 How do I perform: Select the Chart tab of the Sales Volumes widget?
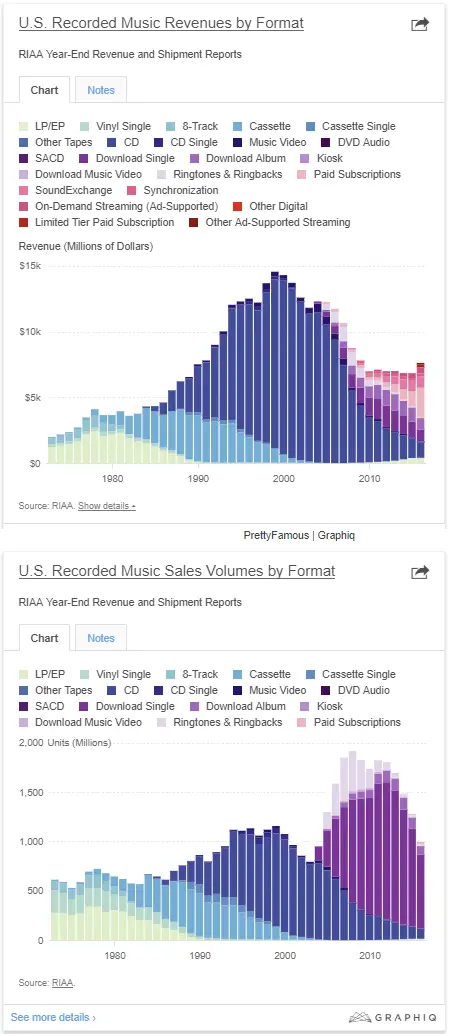44,638
